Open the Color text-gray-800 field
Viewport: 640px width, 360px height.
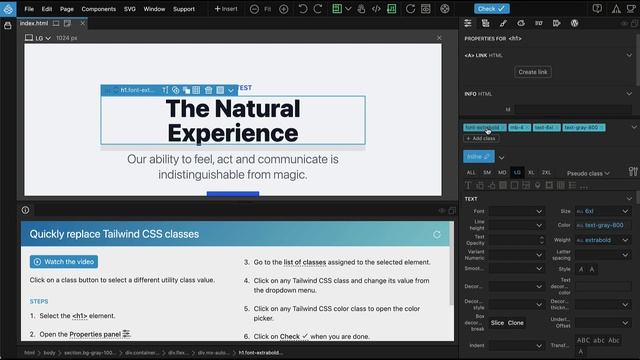coord(602,225)
